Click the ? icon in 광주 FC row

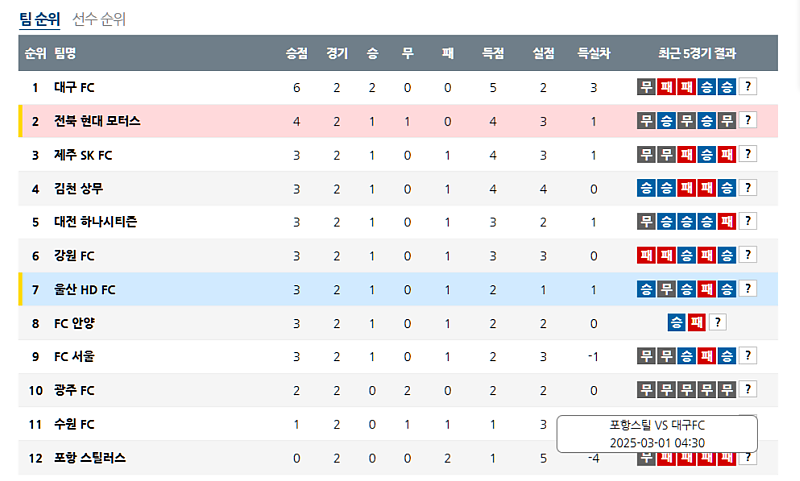pyautogui.click(x=747, y=389)
